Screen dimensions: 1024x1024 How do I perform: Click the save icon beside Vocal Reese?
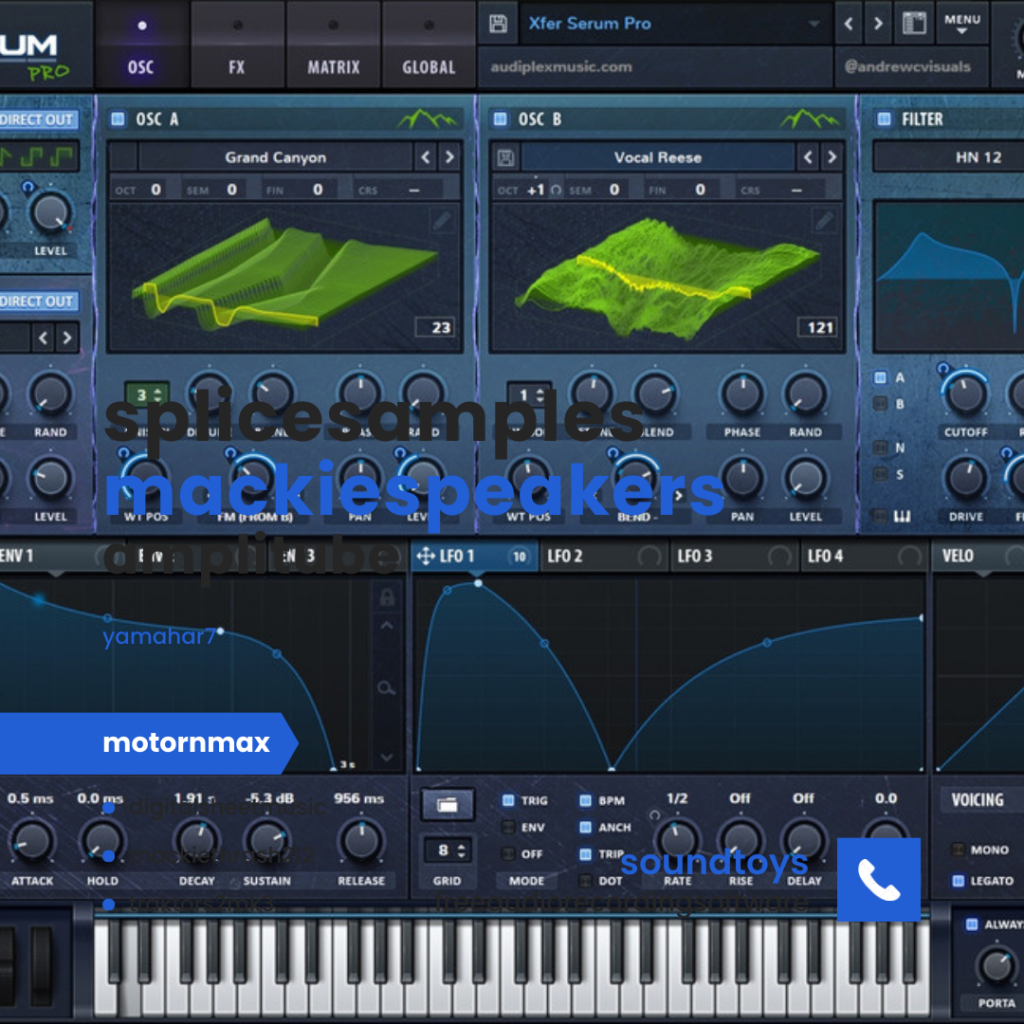pyautogui.click(x=505, y=157)
